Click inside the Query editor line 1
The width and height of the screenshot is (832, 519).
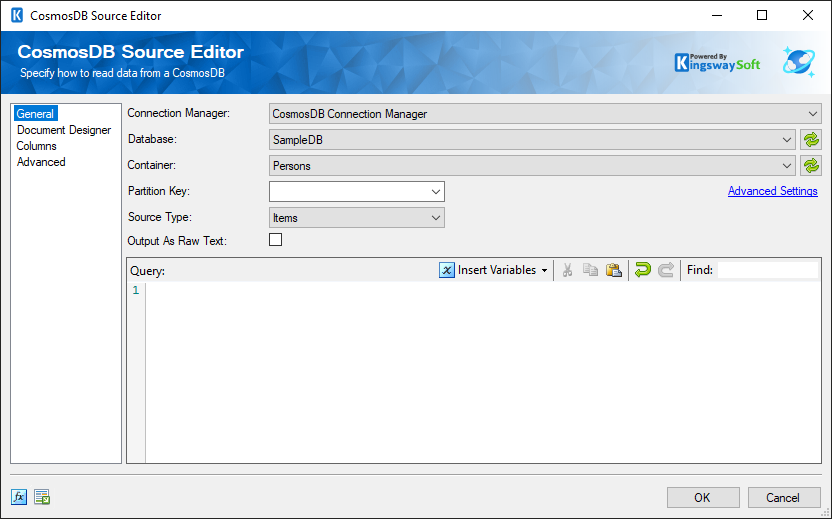point(483,290)
